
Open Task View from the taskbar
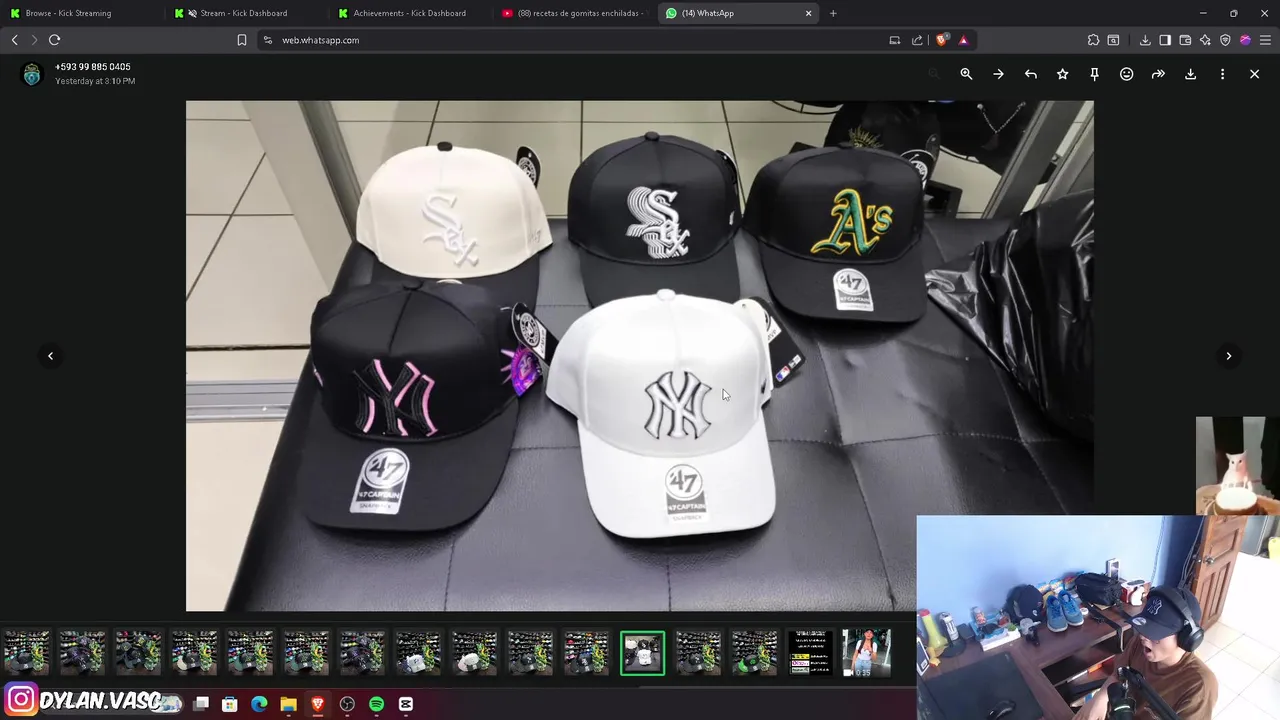pyautogui.click(x=201, y=704)
